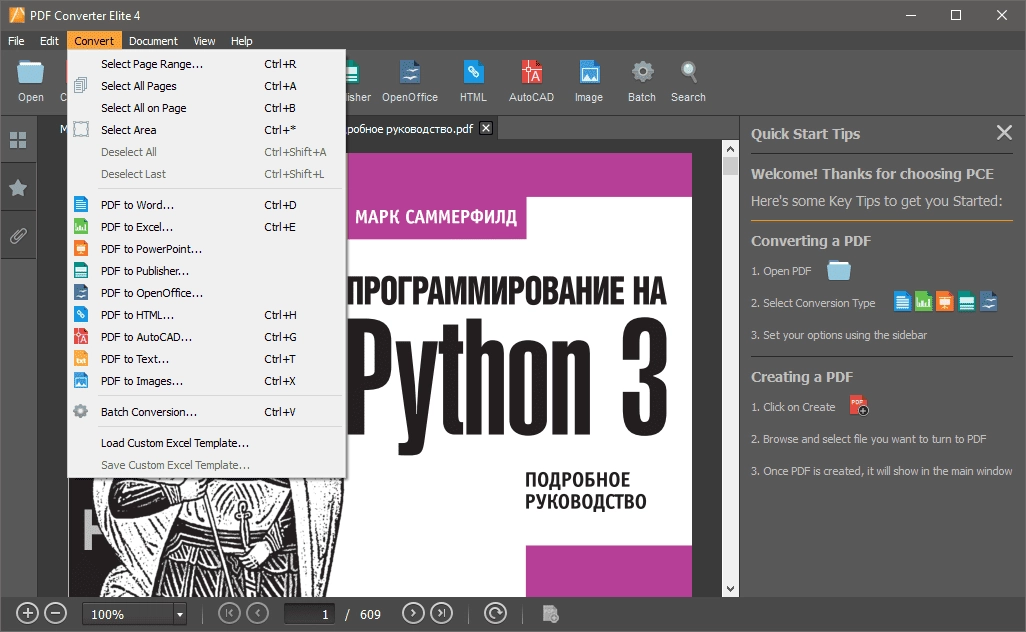Jump to last page button
The width and height of the screenshot is (1026, 632).
coord(442,613)
